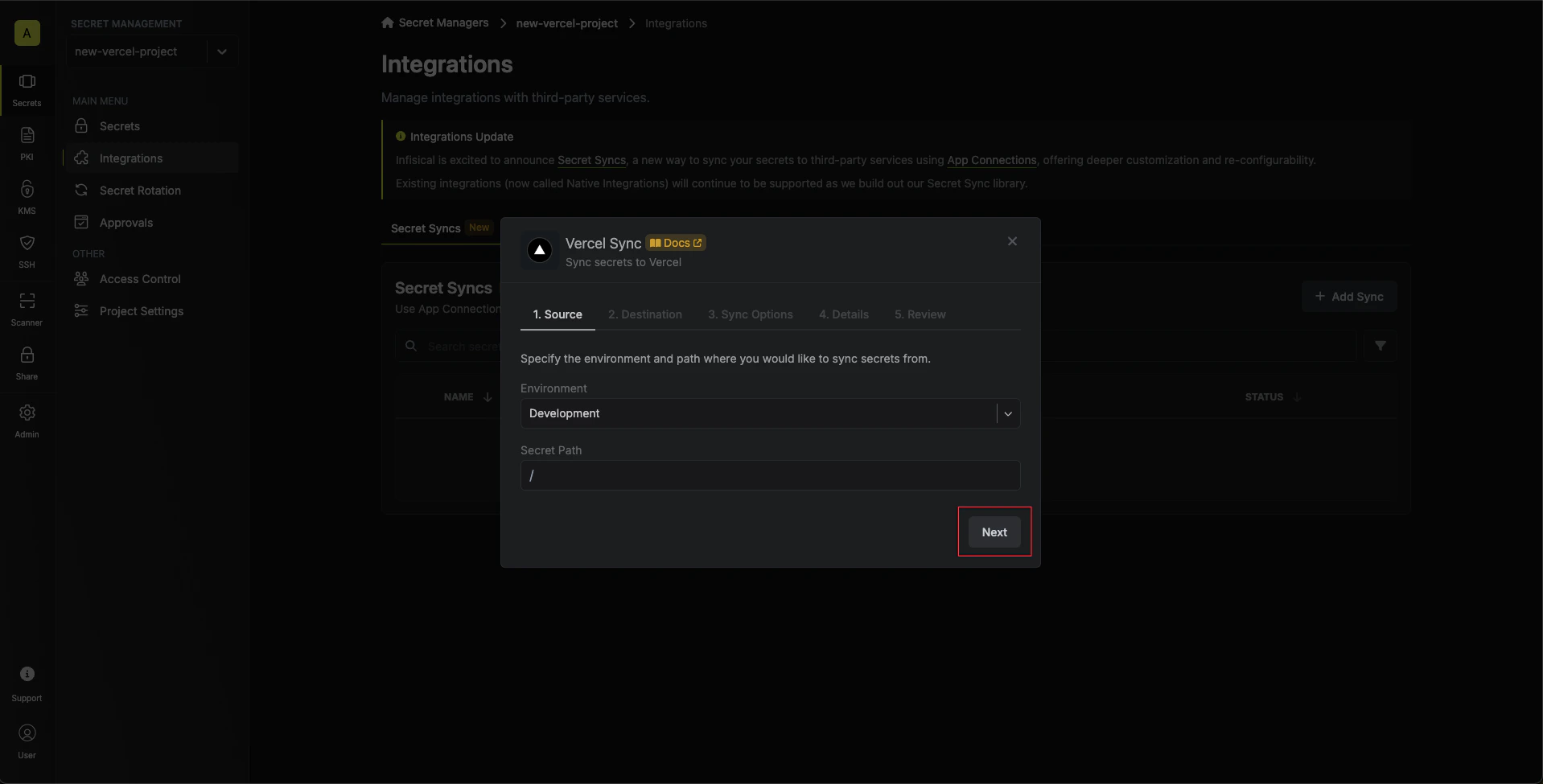Open the Environment dropdown showing Development
The width and height of the screenshot is (1543, 784).
coord(770,413)
